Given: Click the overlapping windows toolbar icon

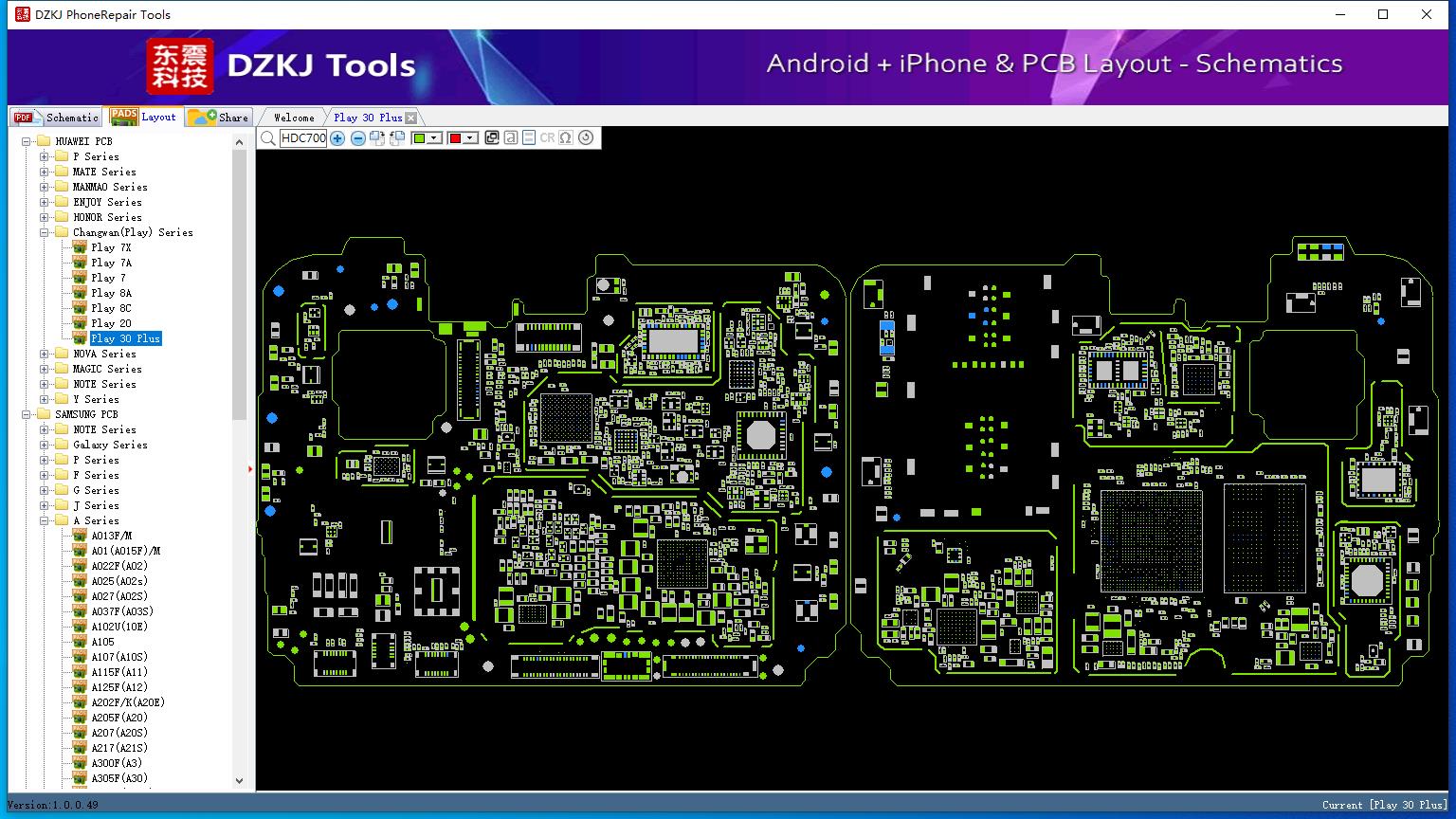Looking at the screenshot, I should (492, 138).
